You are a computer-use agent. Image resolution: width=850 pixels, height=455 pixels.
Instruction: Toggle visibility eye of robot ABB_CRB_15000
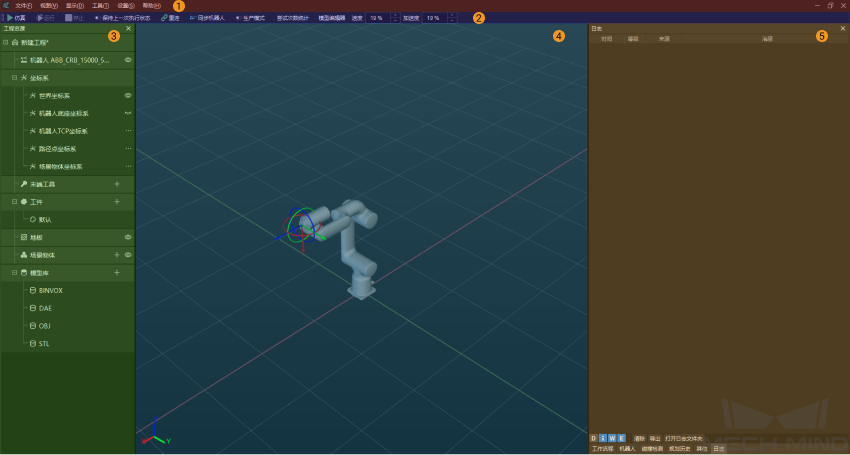(128, 60)
